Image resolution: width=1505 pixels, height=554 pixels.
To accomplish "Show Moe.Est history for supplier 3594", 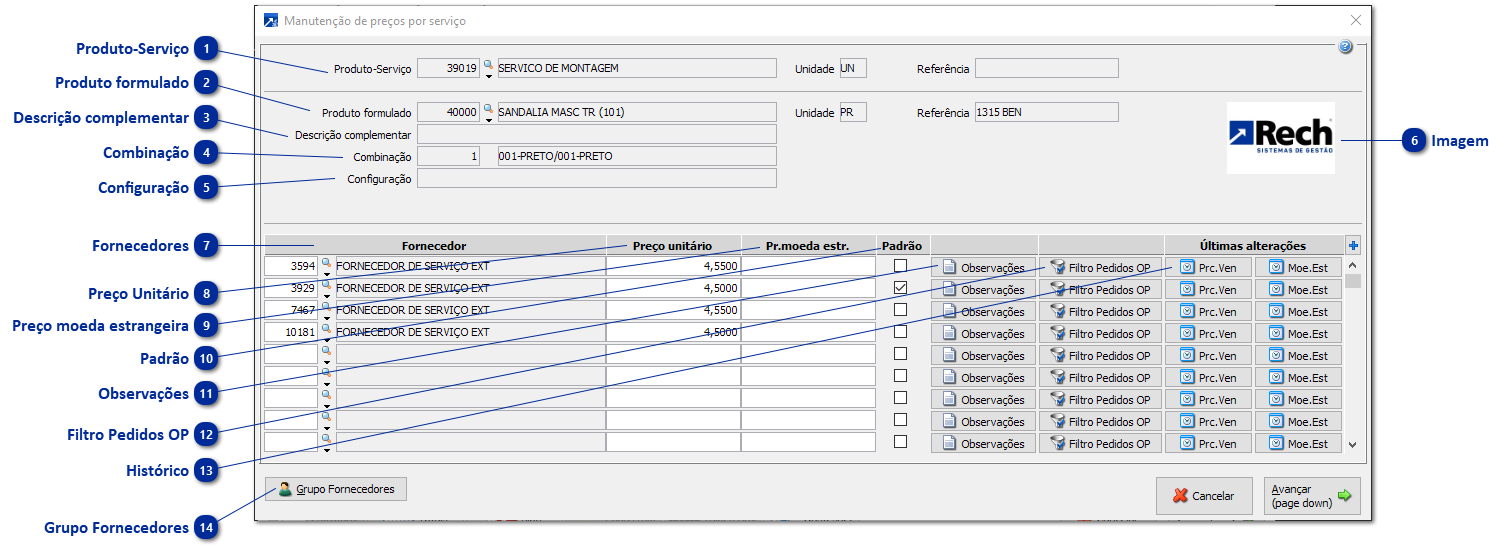I will (1298, 268).
